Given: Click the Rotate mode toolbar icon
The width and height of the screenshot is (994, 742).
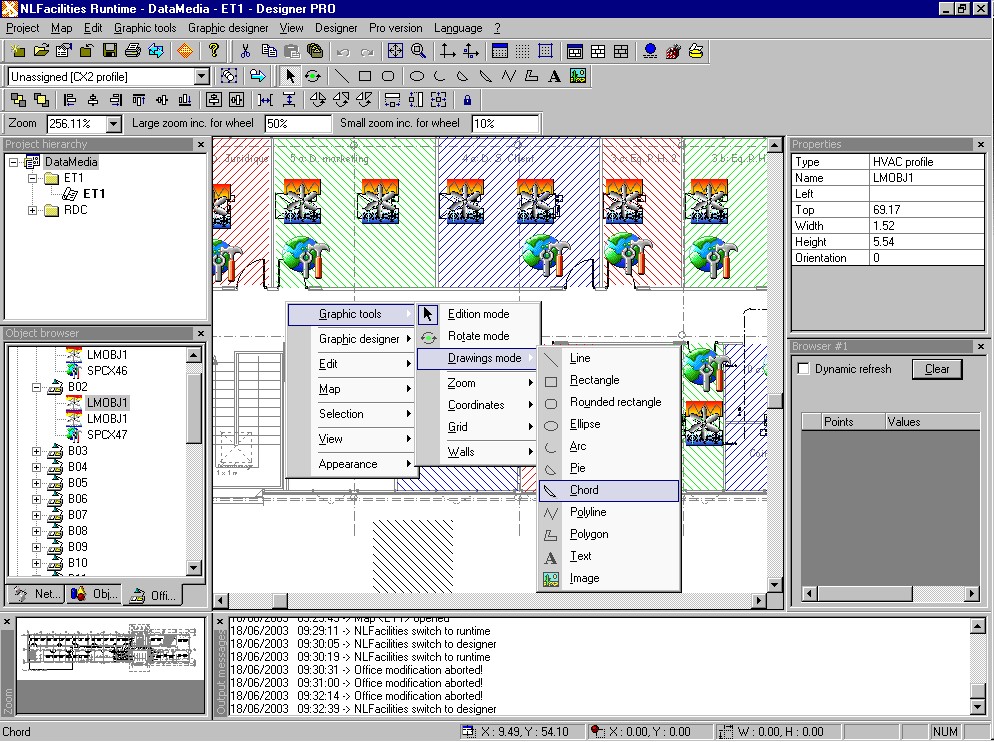Looking at the screenshot, I should coord(313,76).
